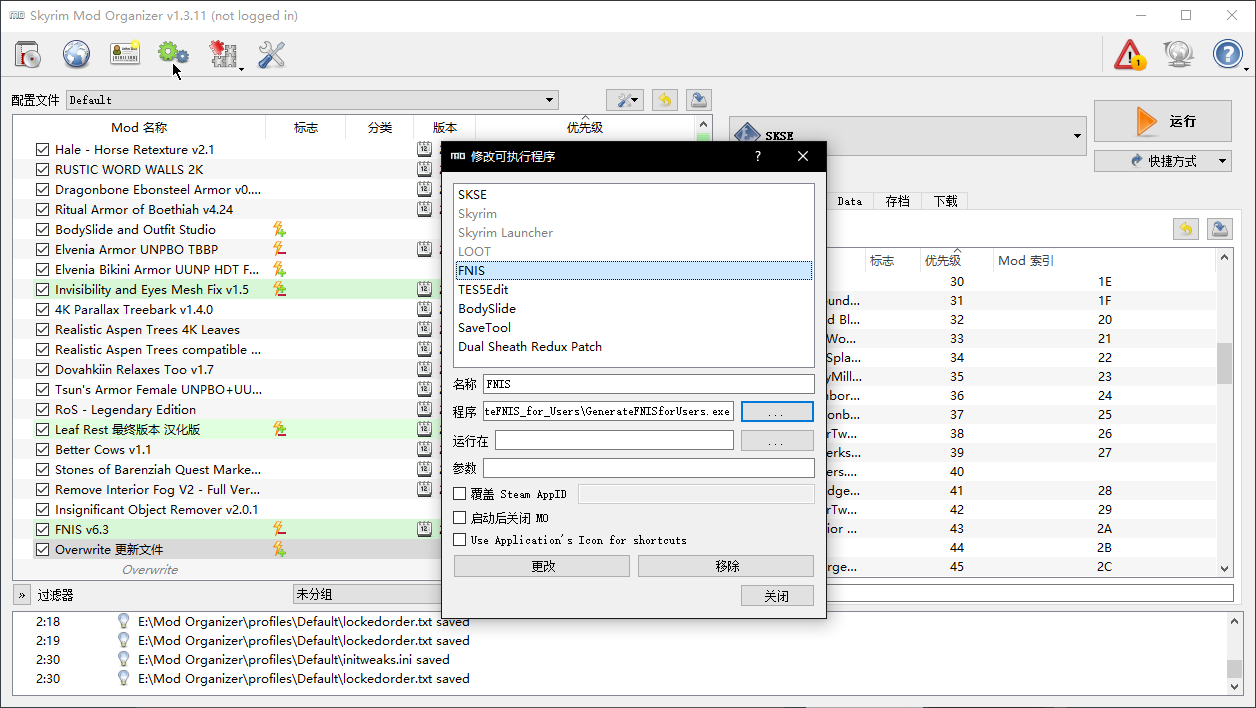Click lightbulb icon of initweaks.ini log entry
Viewport: 1256px width, 708px height.
coord(124,659)
